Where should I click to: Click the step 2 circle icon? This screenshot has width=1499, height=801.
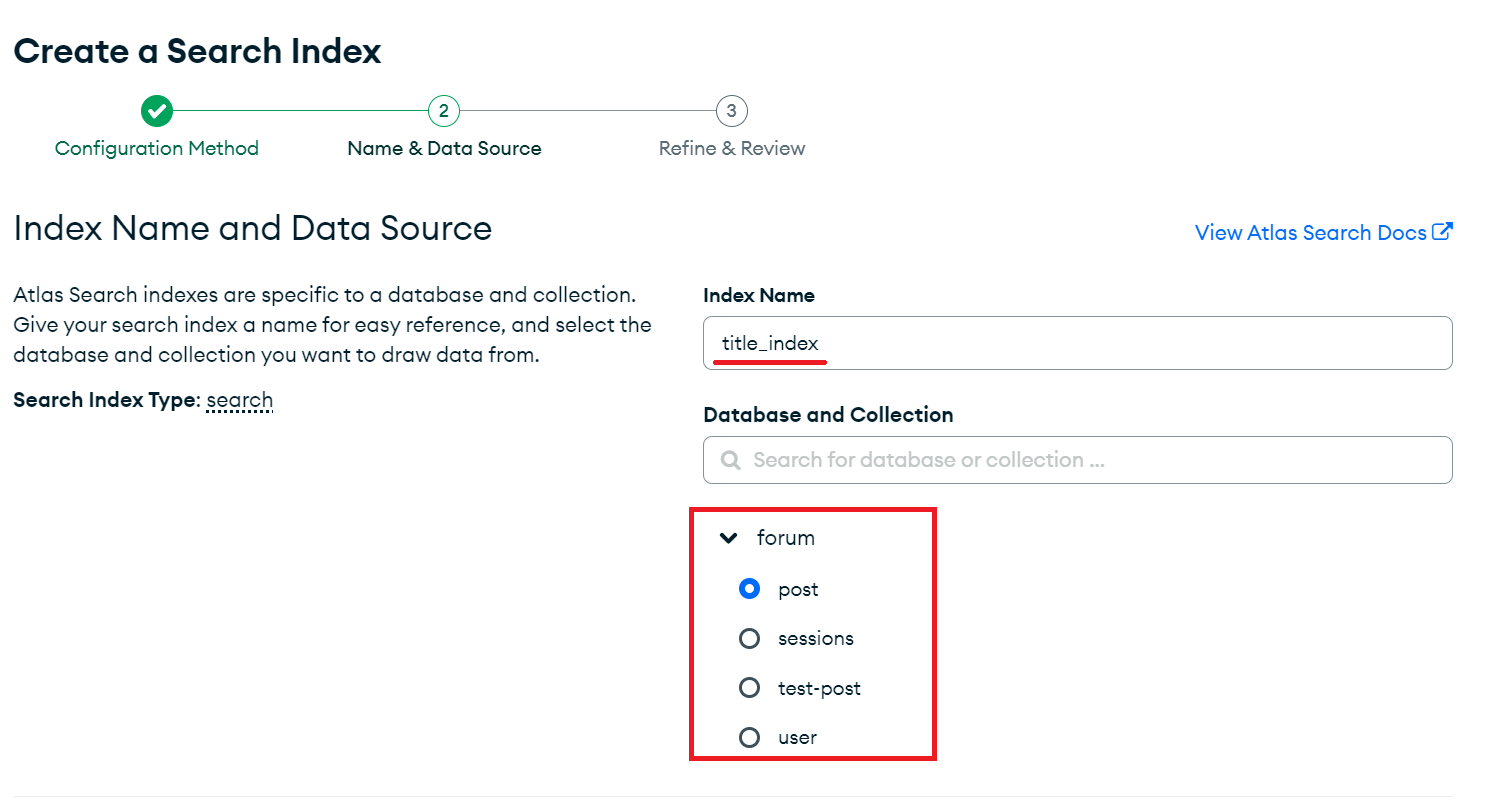443,111
